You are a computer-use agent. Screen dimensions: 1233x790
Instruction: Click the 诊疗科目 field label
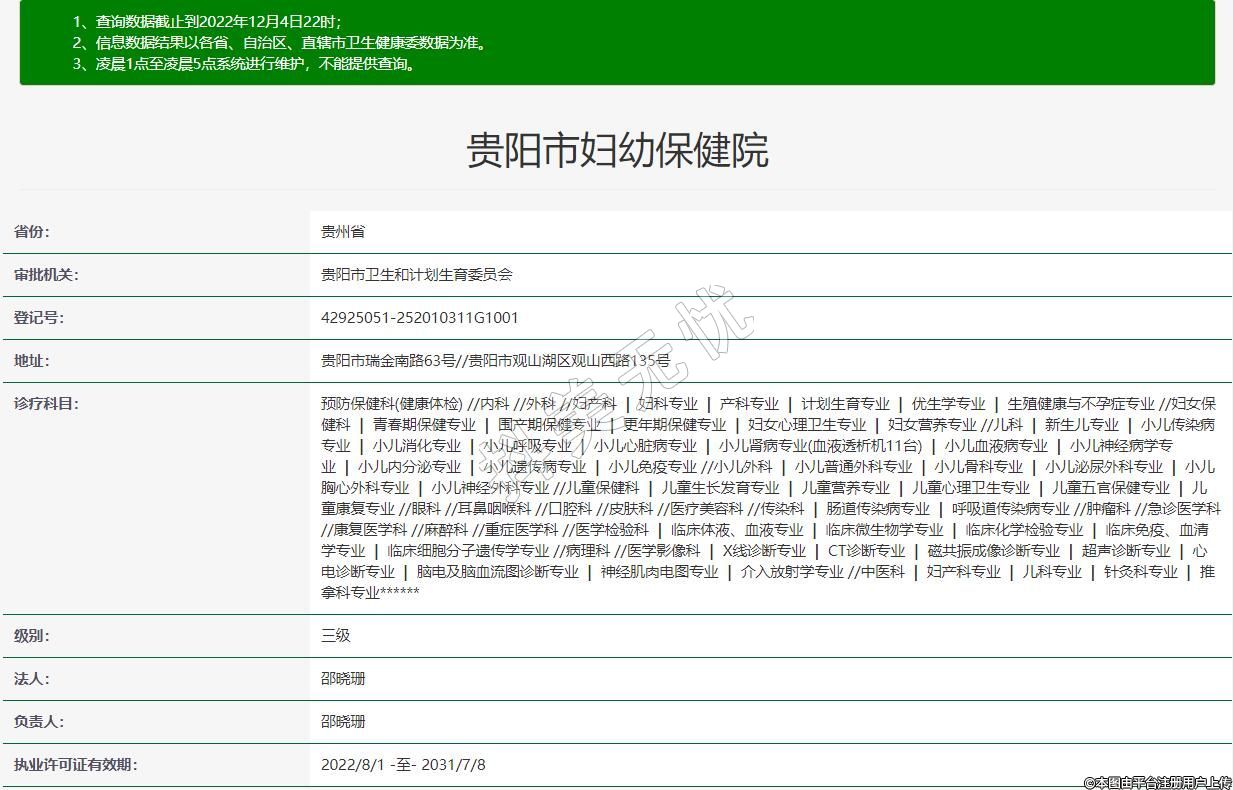click(x=46, y=404)
